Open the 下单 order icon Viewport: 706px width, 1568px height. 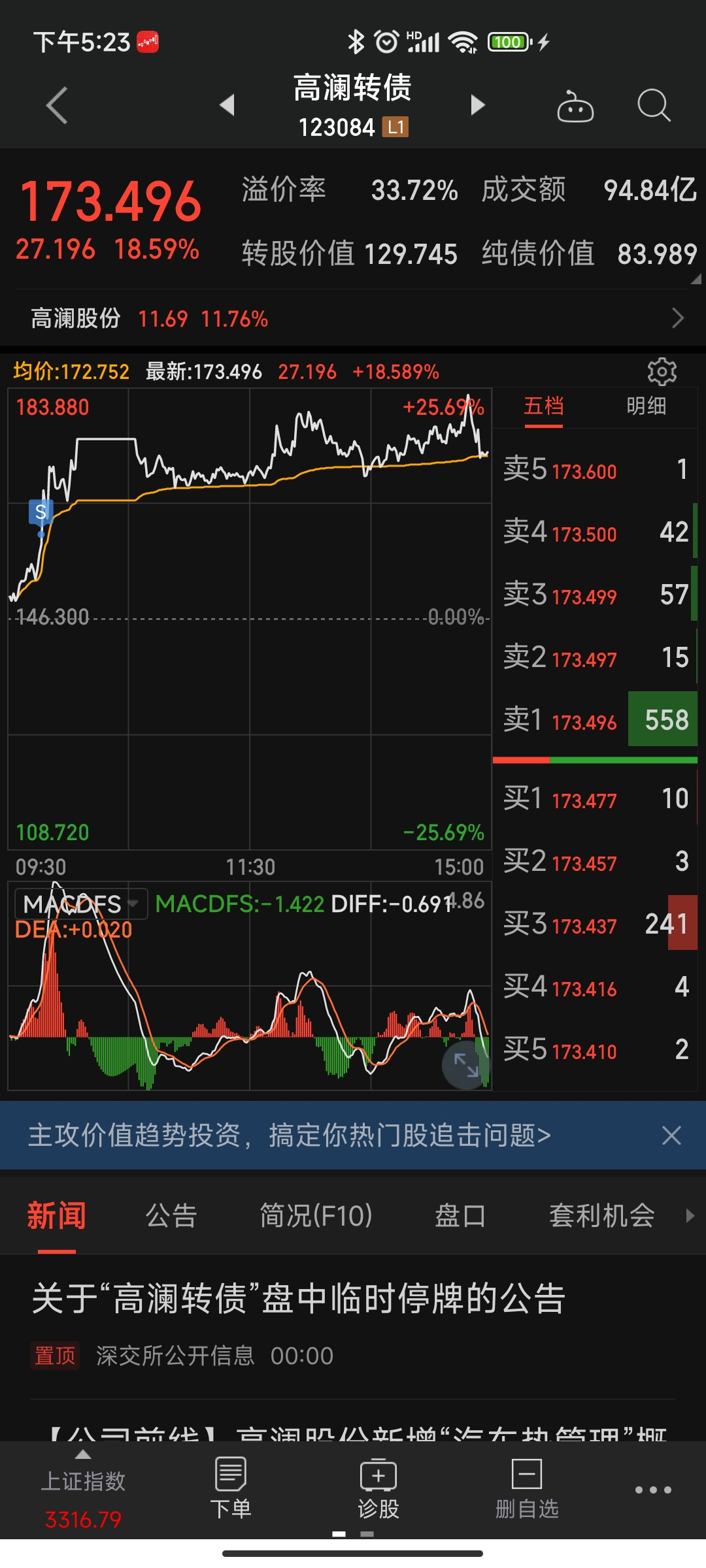pyautogui.click(x=230, y=1488)
